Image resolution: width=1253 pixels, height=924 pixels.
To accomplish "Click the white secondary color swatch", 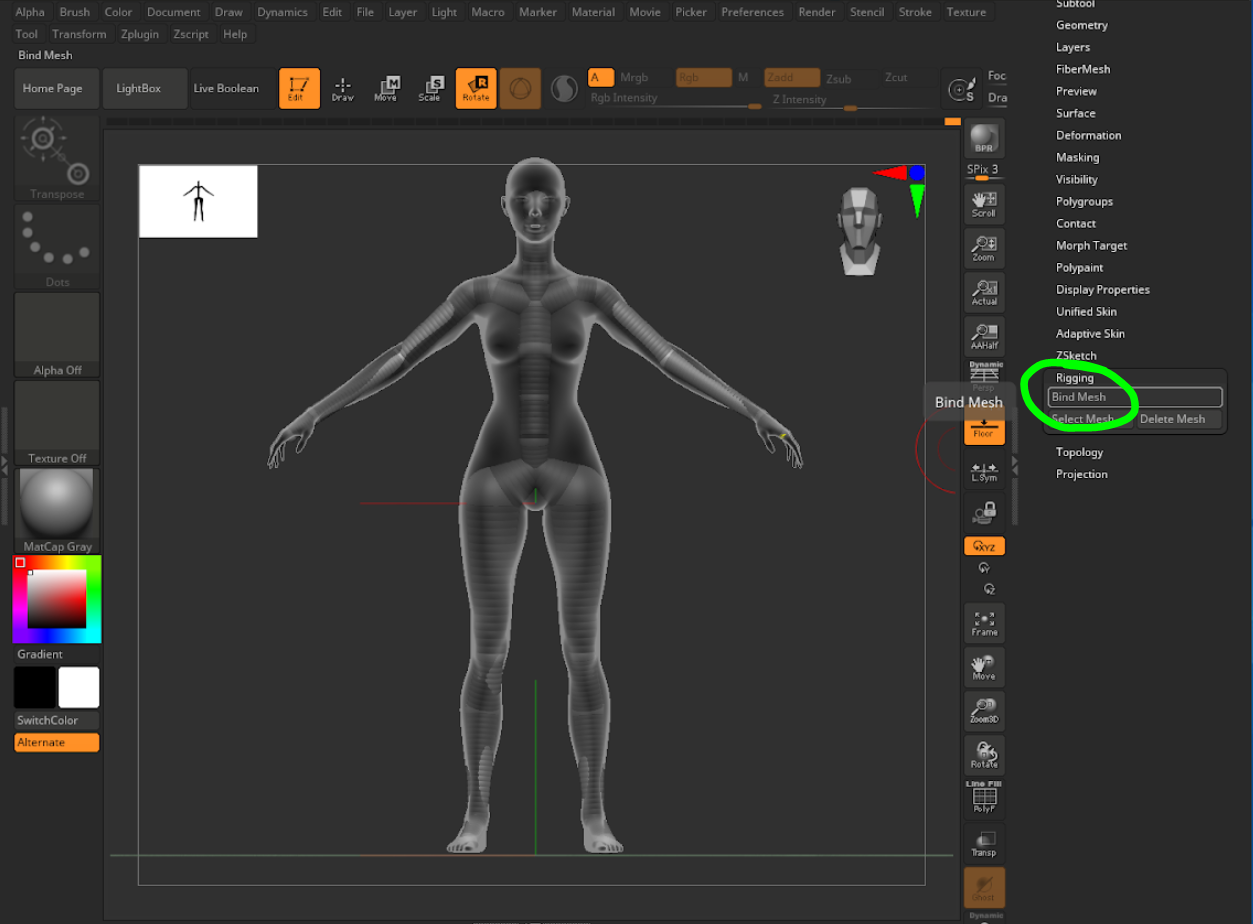I will pos(79,687).
